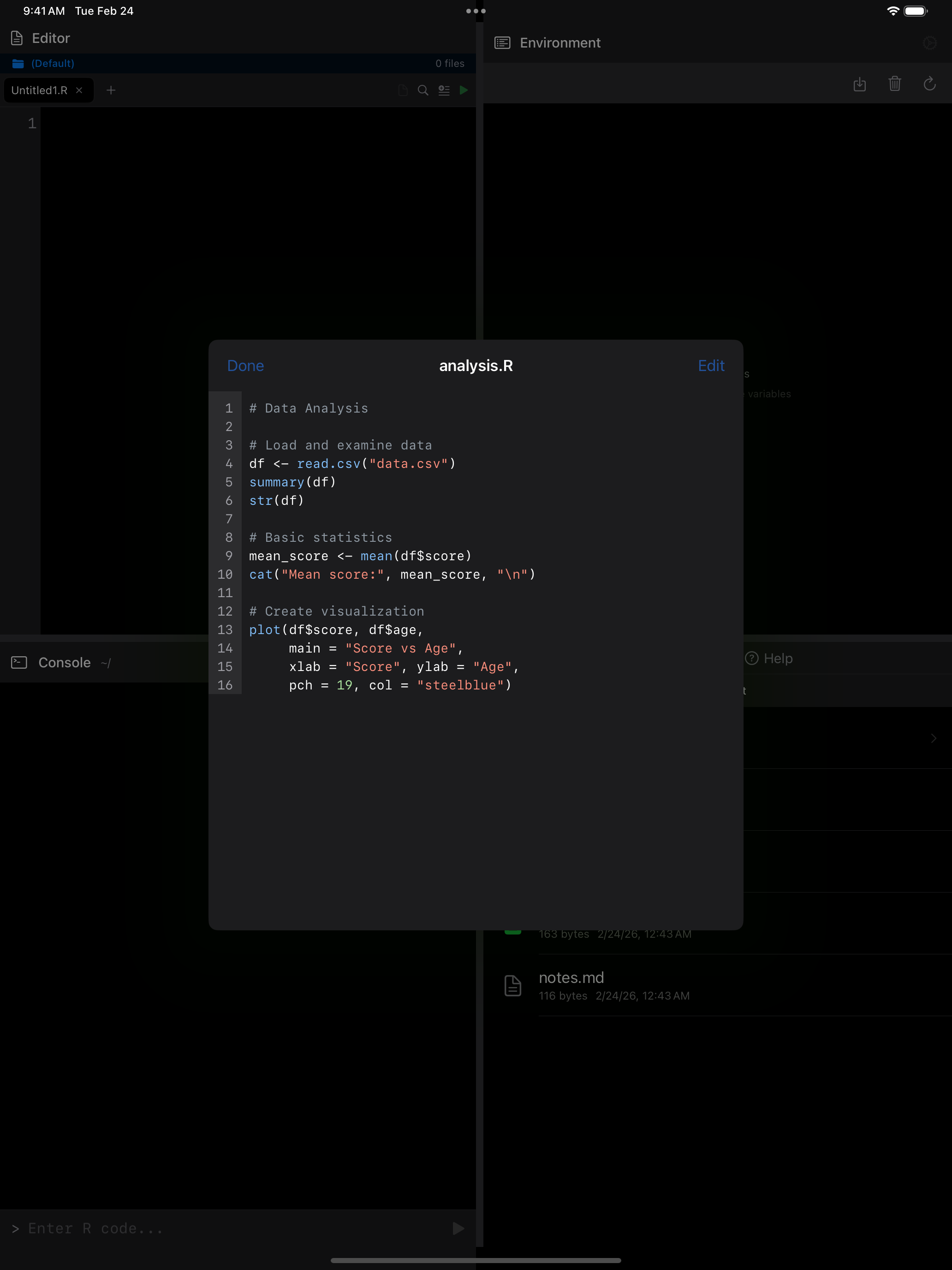Switch to the Untitled1.R tab
Viewport: 952px width, 1270px height.
click(x=39, y=90)
